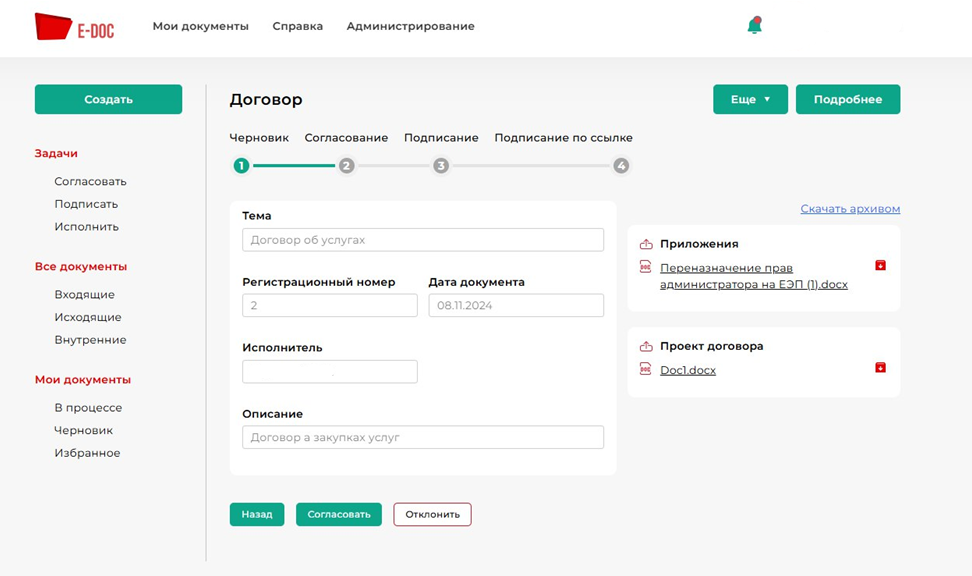Click the Скачать архивом link
This screenshot has height=576, width=972.
(850, 209)
